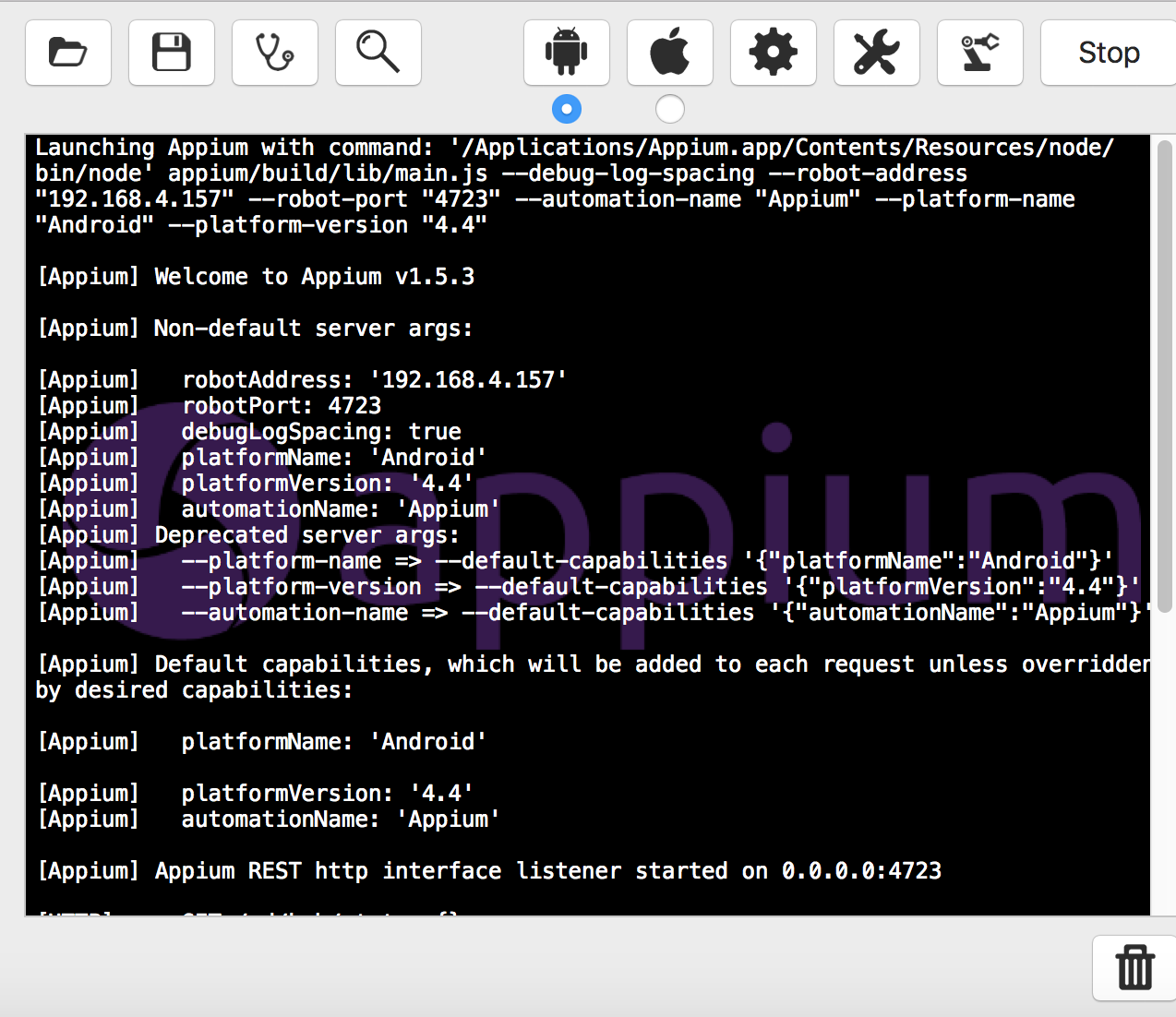Launch Appium Doctor stethoscope icon
The image size is (1176, 1017).
click(275, 53)
